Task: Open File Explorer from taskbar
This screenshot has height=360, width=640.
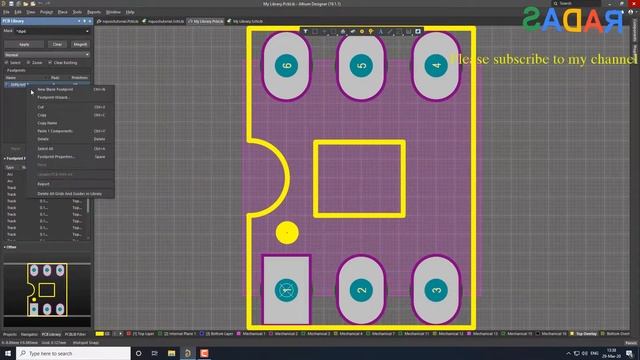Action: point(171,353)
